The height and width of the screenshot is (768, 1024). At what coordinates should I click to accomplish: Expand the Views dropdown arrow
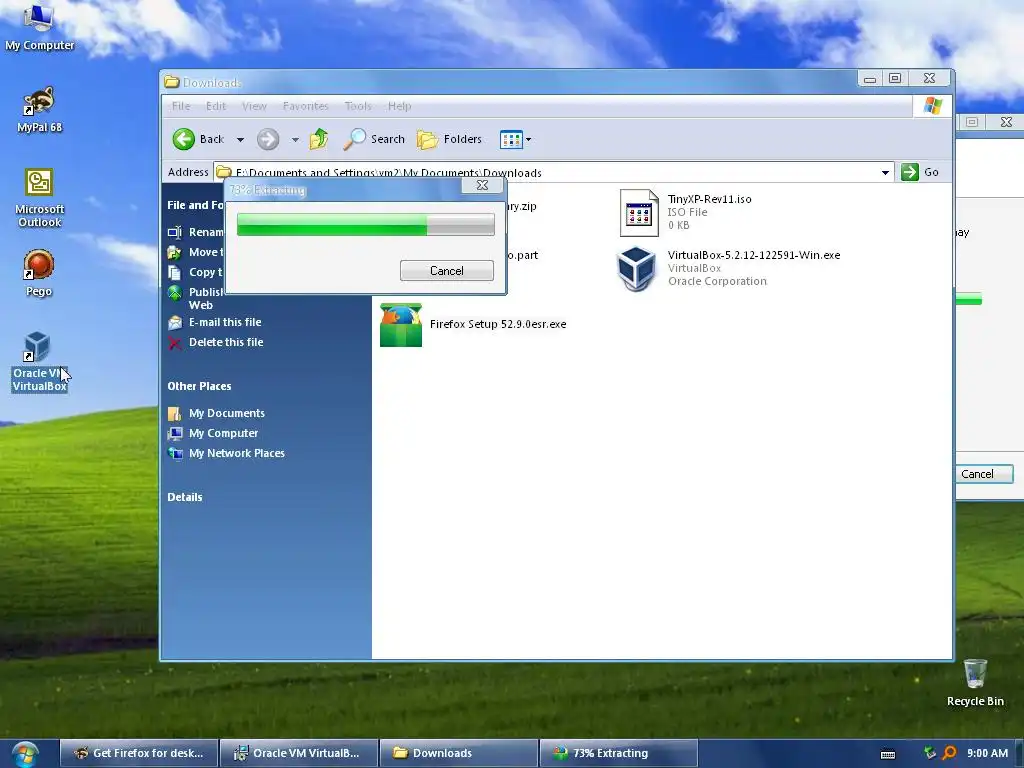[528, 139]
